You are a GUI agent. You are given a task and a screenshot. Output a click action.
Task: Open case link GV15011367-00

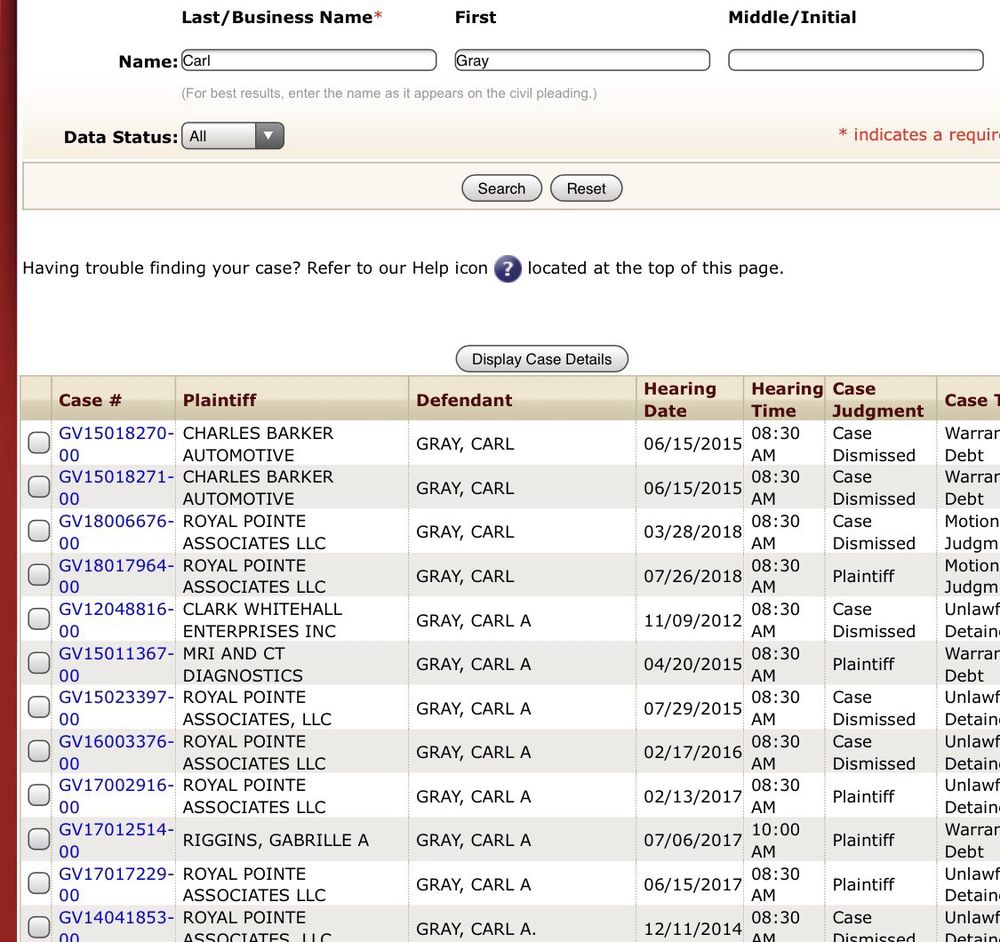(116, 653)
